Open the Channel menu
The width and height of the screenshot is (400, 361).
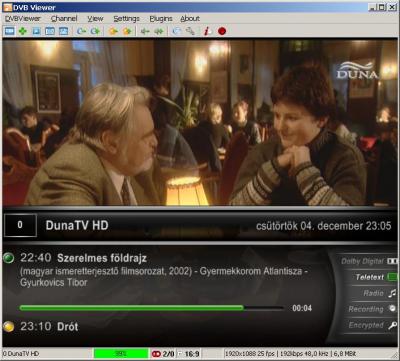(64, 19)
